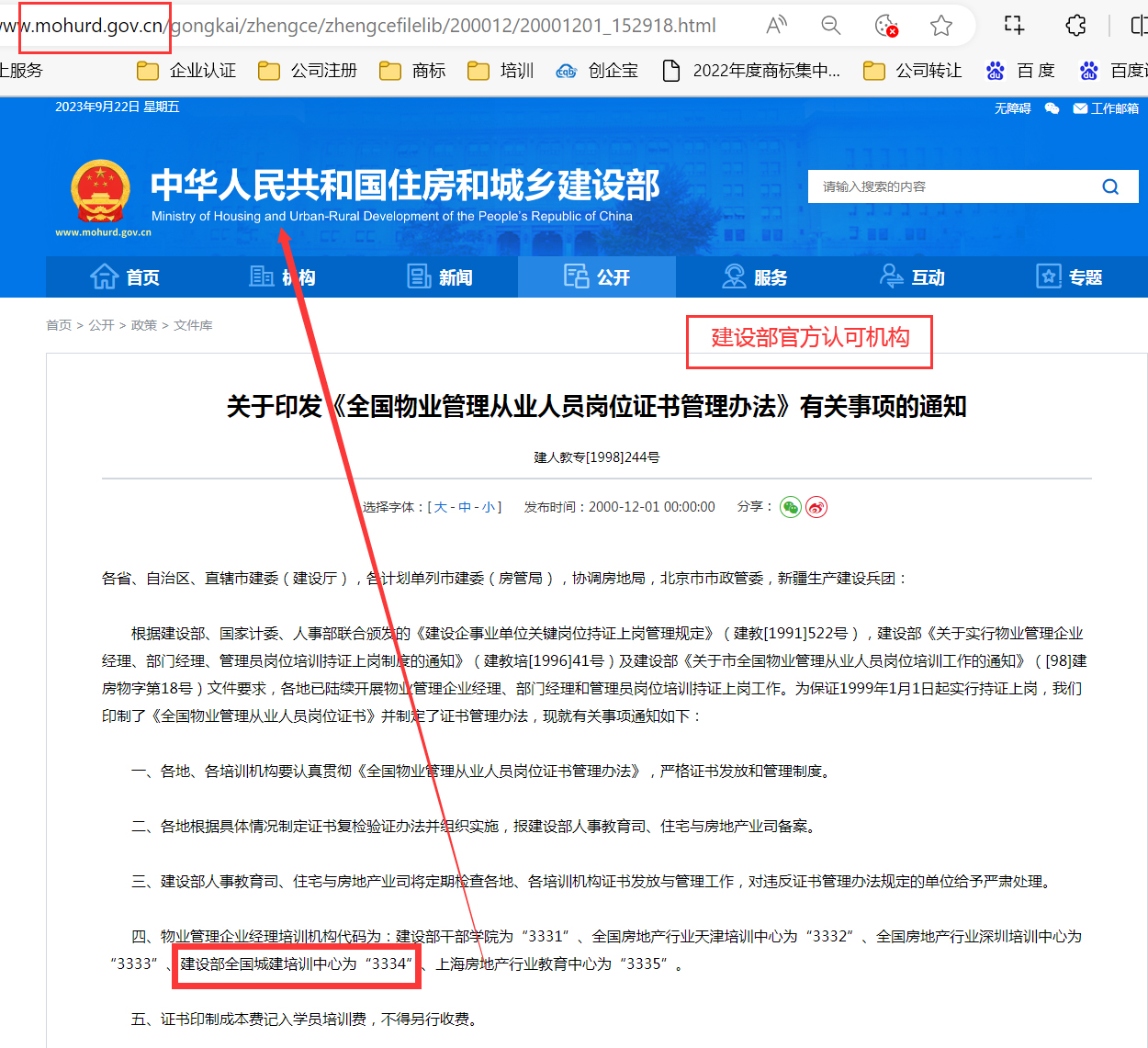Open the 企业认证 bookmark folder

(x=186, y=71)
